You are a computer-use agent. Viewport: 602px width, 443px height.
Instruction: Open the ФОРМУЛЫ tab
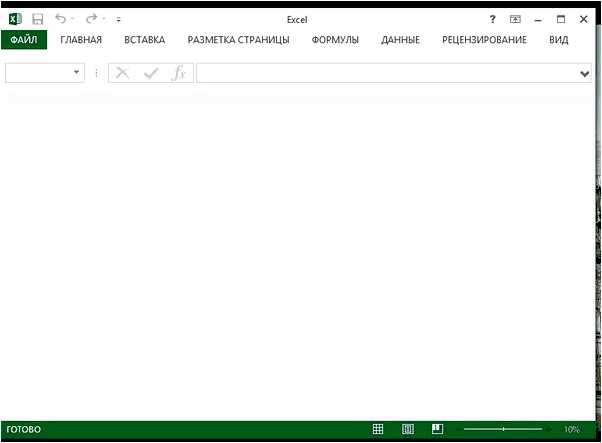click(335, 40)
